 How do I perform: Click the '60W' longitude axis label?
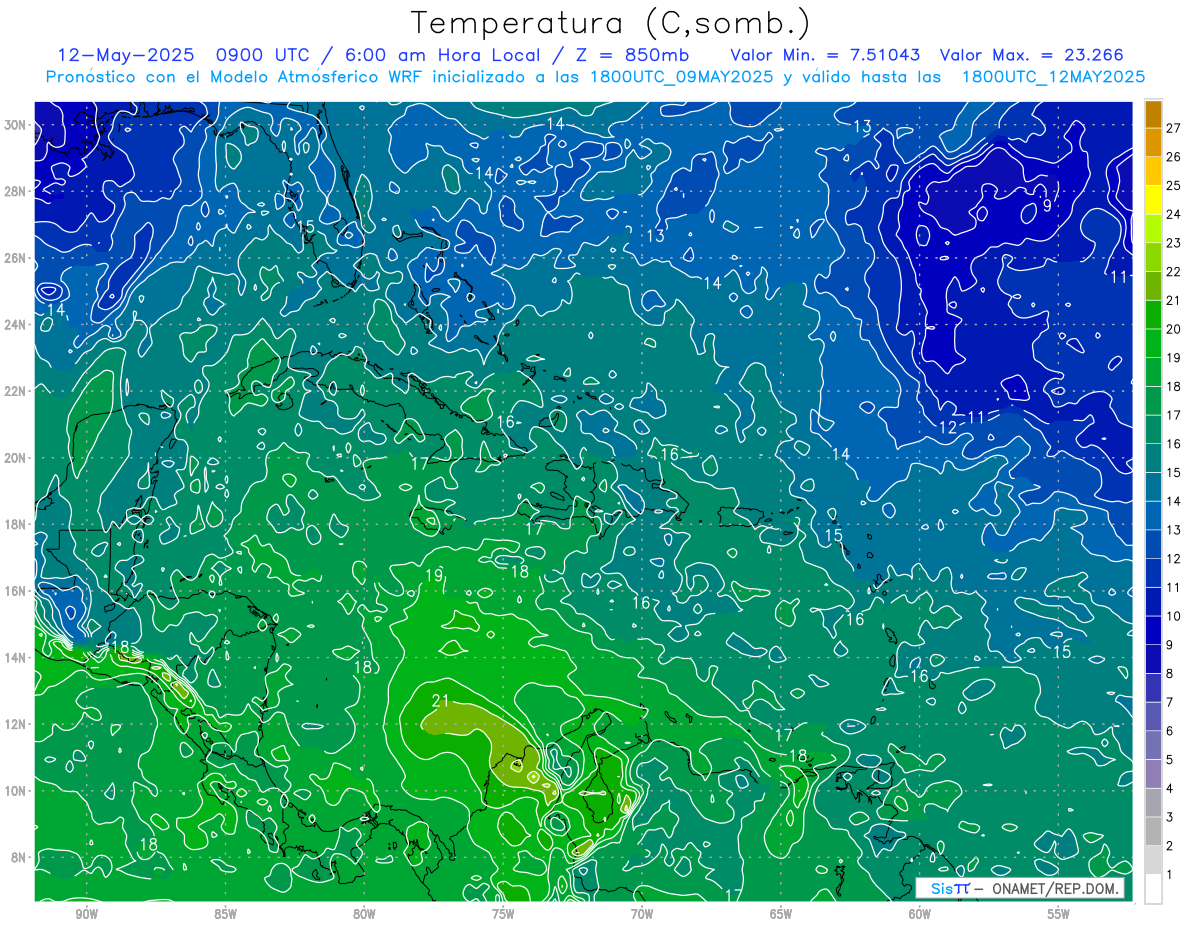coord(920,915)
